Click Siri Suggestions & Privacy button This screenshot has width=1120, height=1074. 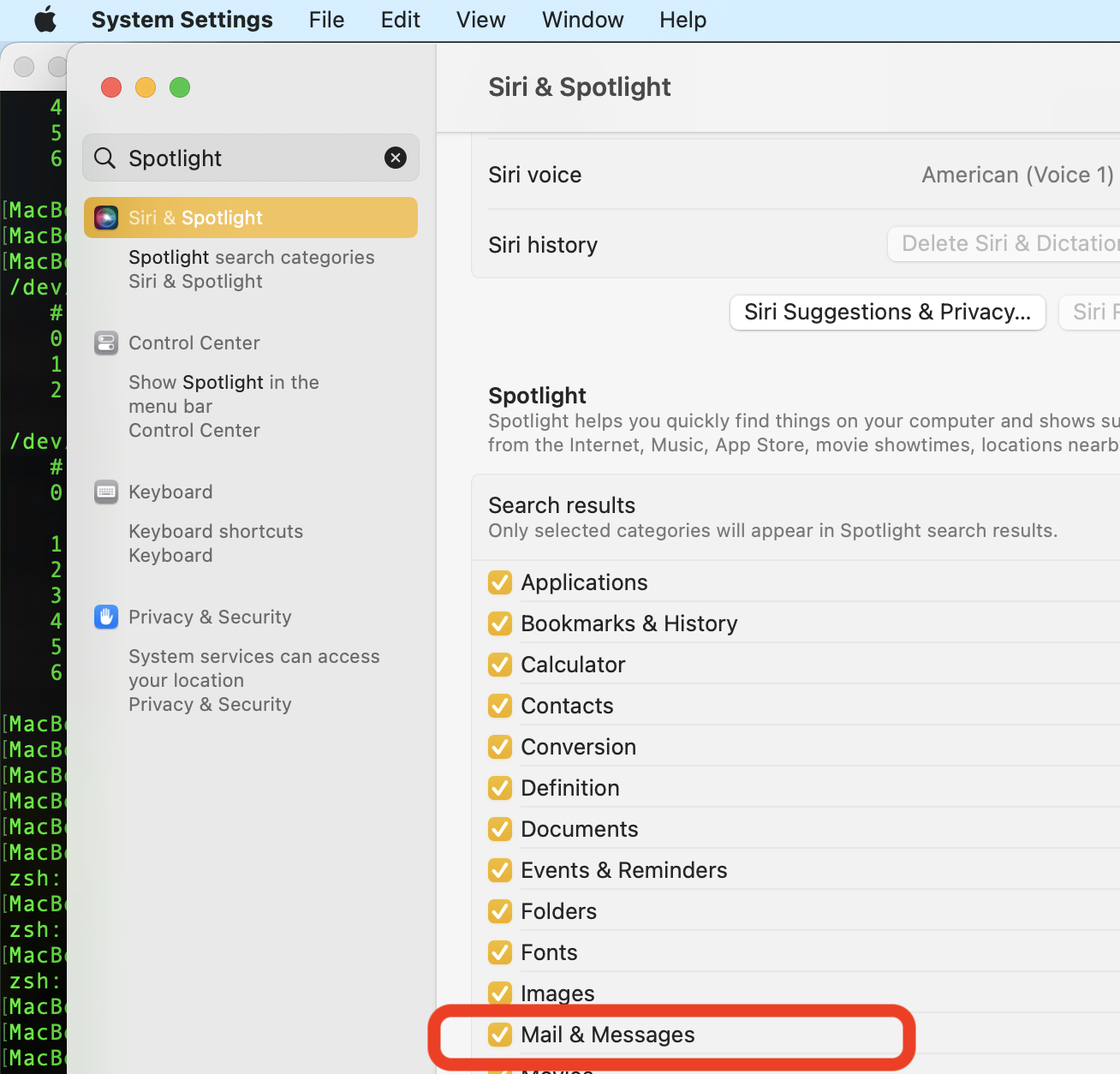[x=888, y=312]
